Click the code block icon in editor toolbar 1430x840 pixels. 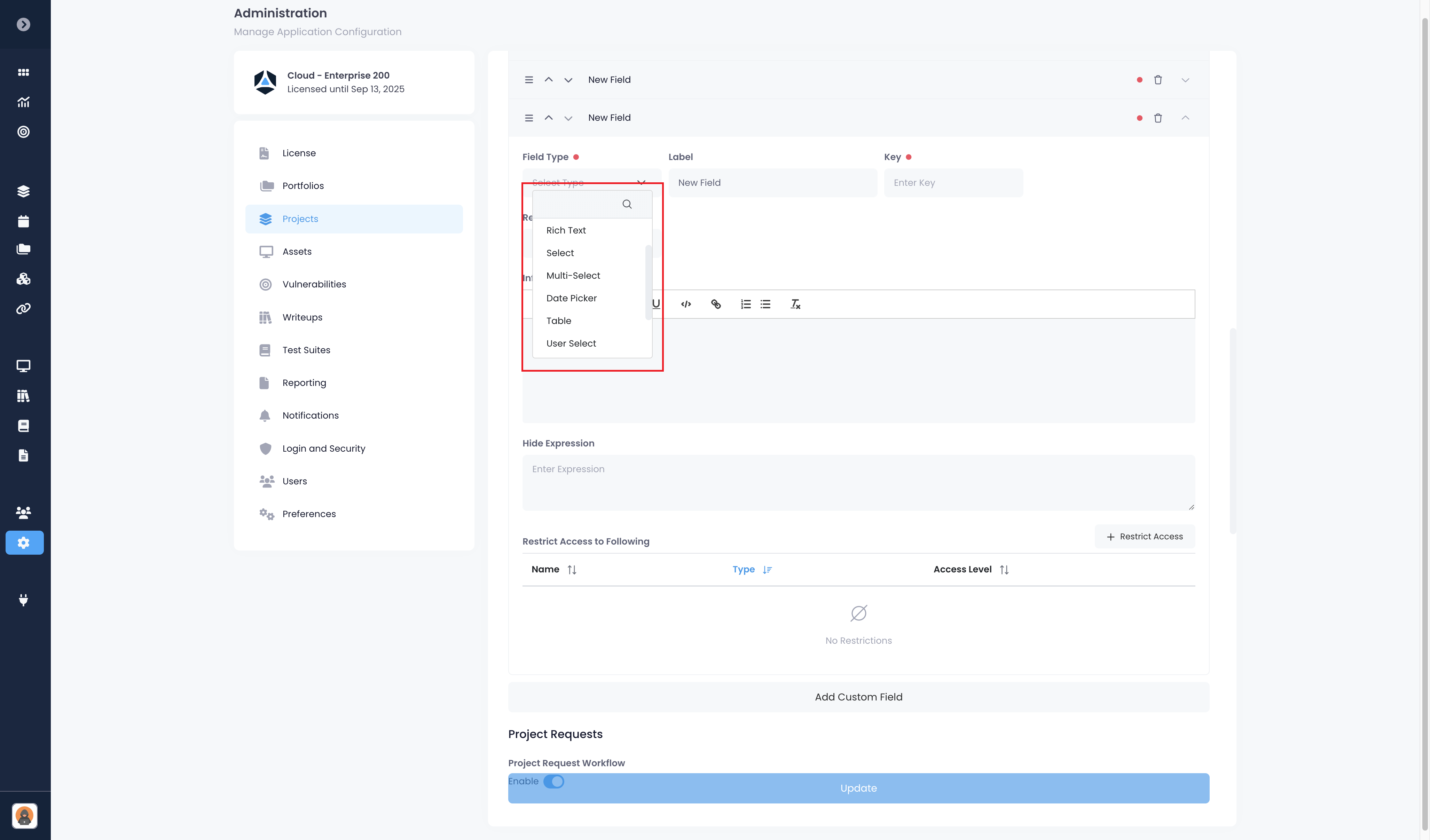tap(685, 304)
